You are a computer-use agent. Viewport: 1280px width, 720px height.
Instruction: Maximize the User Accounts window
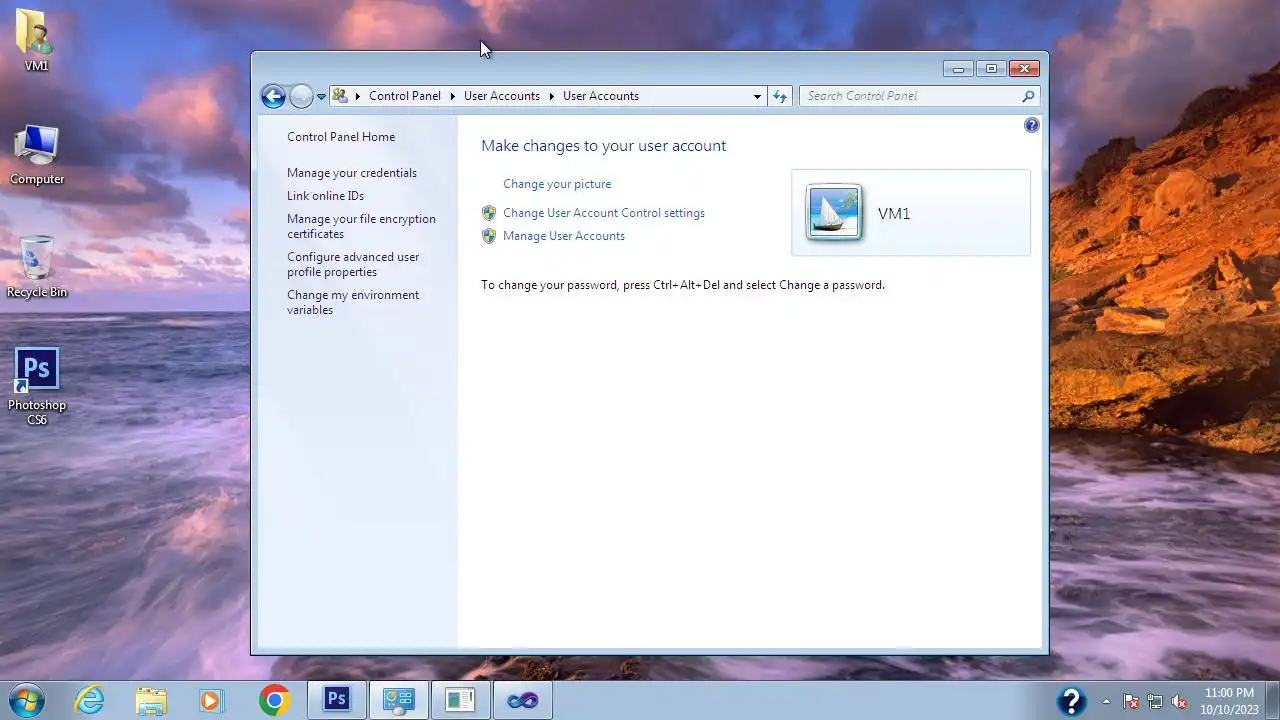(991, 69)
